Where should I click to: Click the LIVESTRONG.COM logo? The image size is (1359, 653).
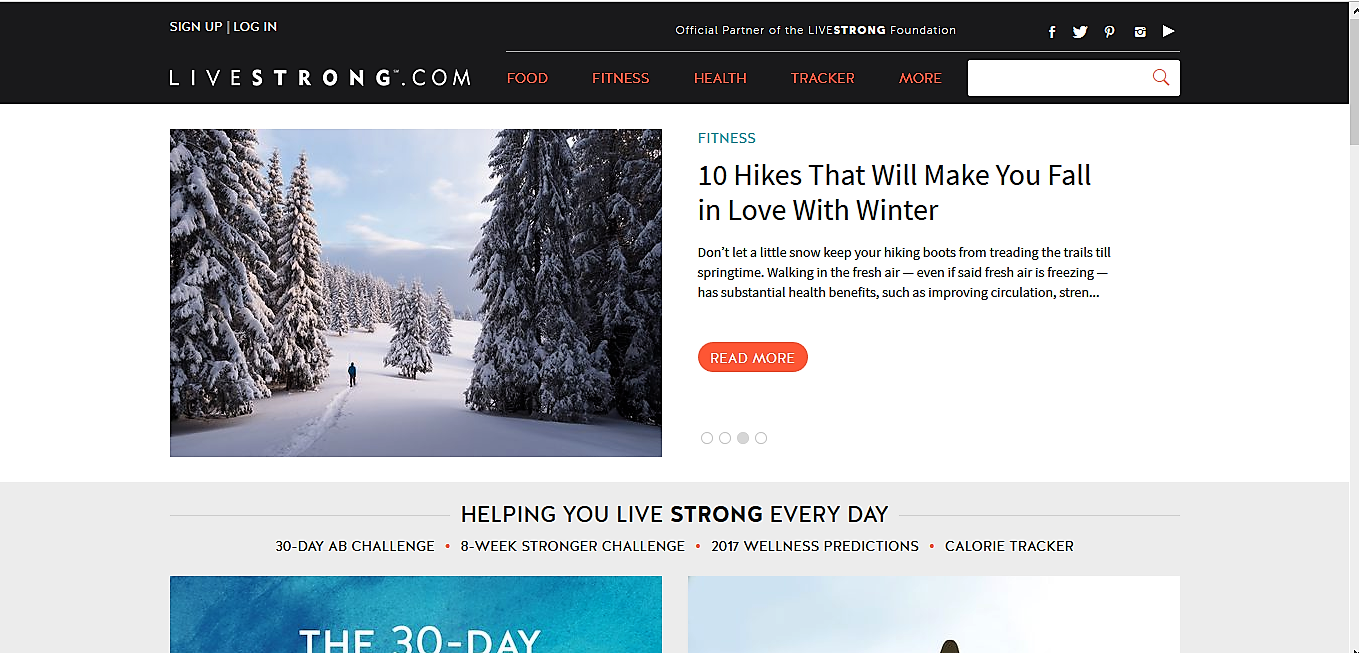coord(320,78)
